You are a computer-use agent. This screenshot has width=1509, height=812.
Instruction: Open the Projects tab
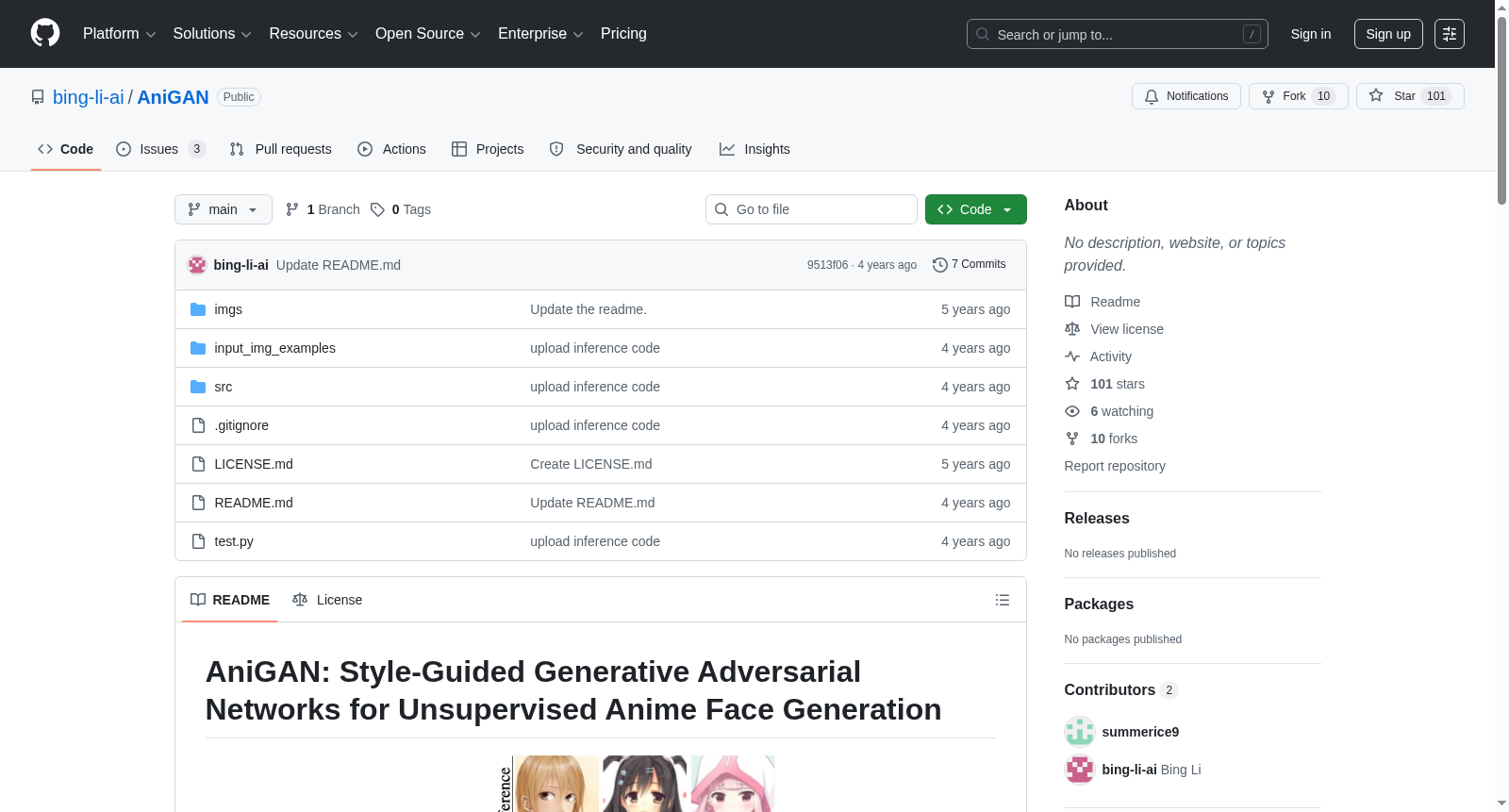tap(488, 149)
